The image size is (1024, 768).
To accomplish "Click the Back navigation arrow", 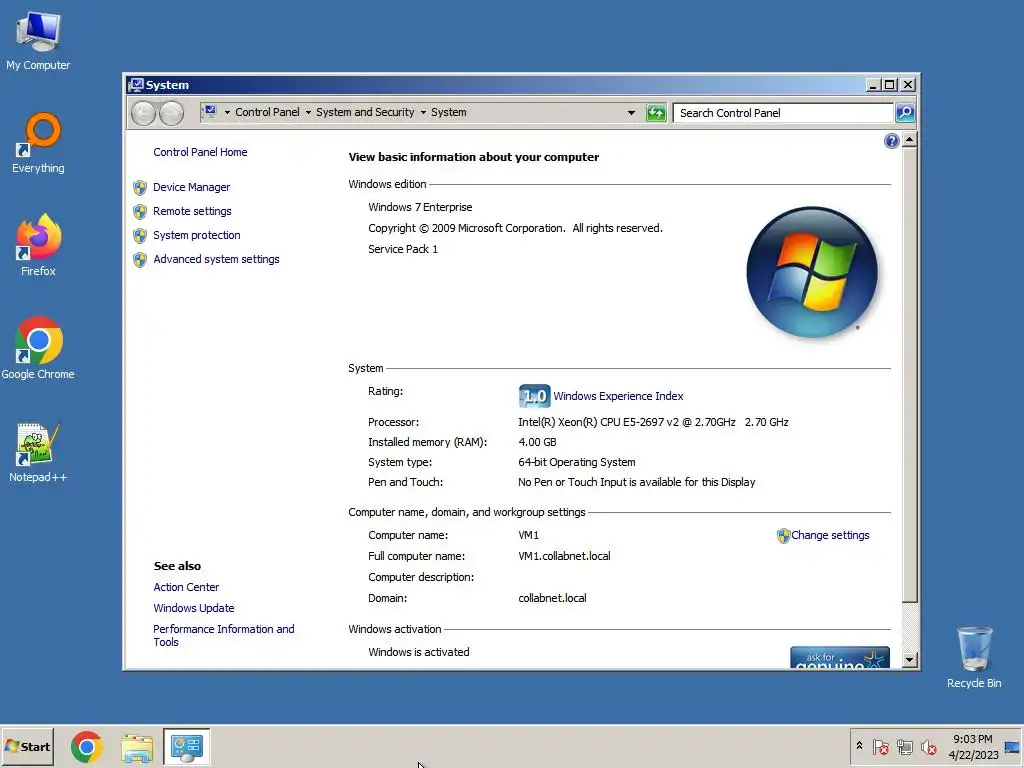I will coord(143,113).
